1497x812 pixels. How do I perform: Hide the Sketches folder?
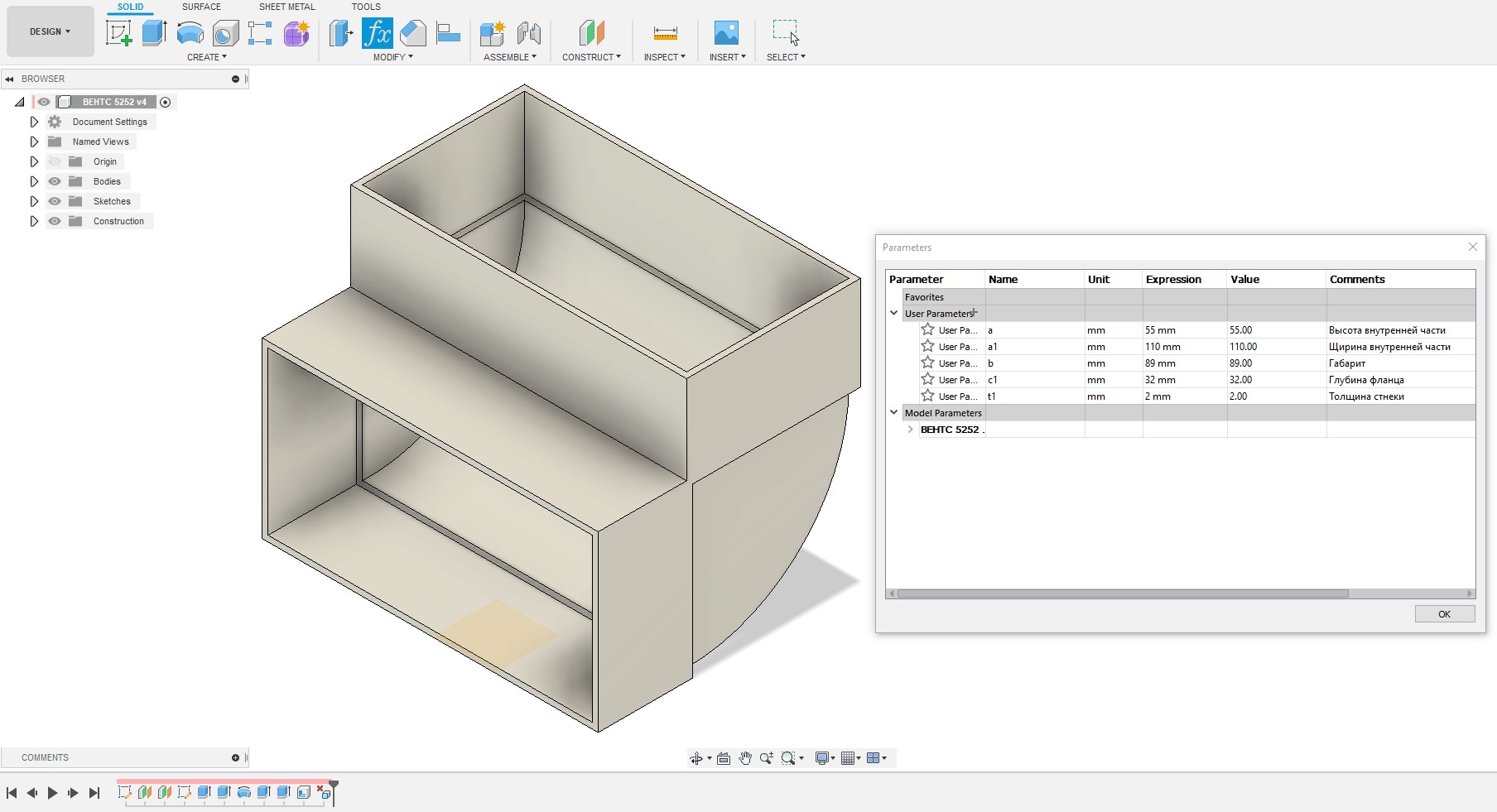(x=55, y=201)
